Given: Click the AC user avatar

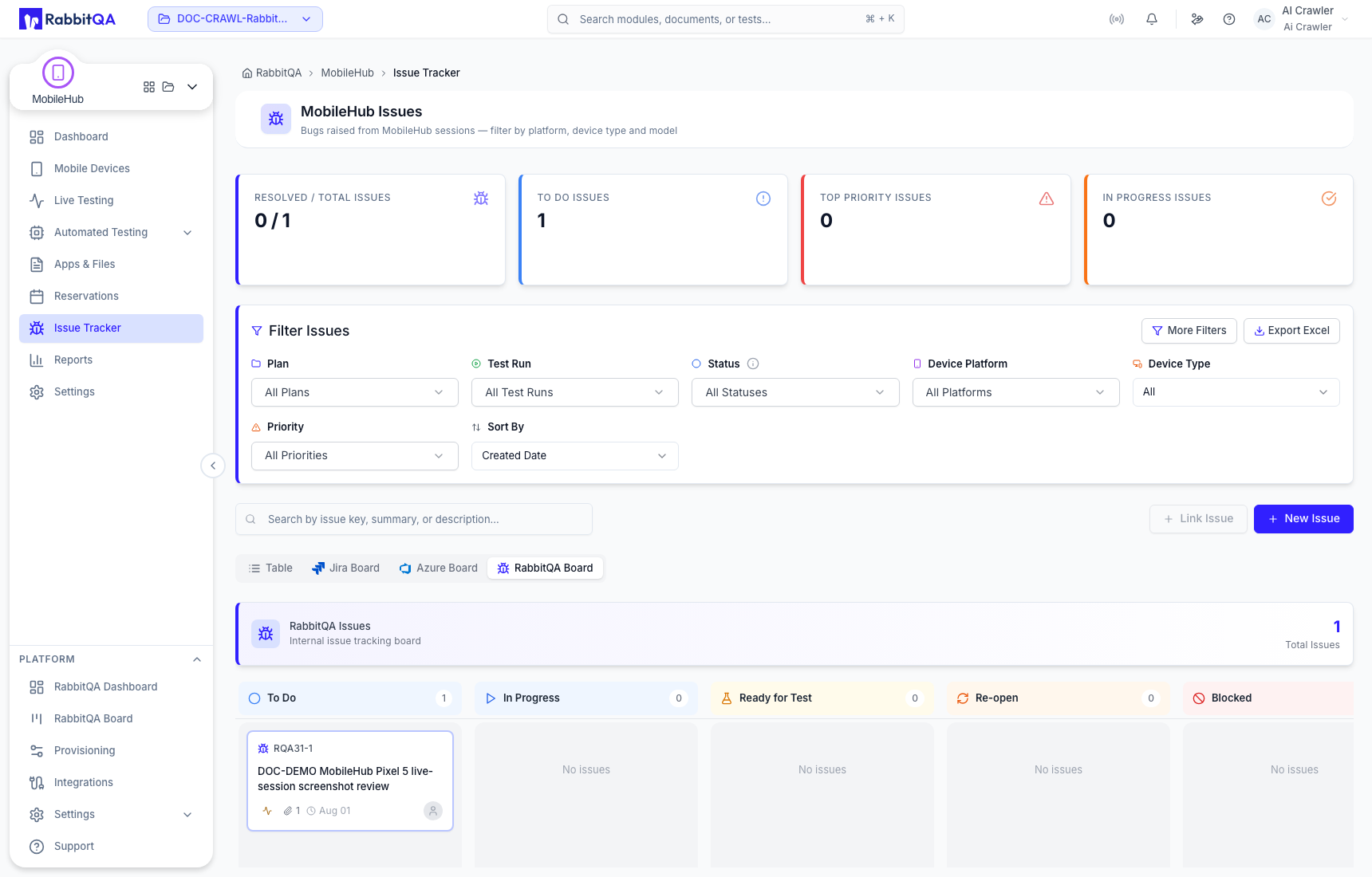Looking at the screenshot, I should point(1264,19).
